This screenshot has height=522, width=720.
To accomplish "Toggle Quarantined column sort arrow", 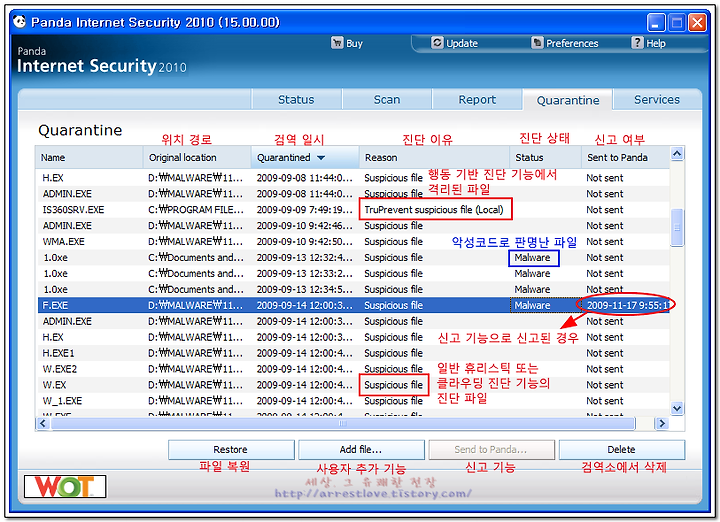I will point(321,158).
